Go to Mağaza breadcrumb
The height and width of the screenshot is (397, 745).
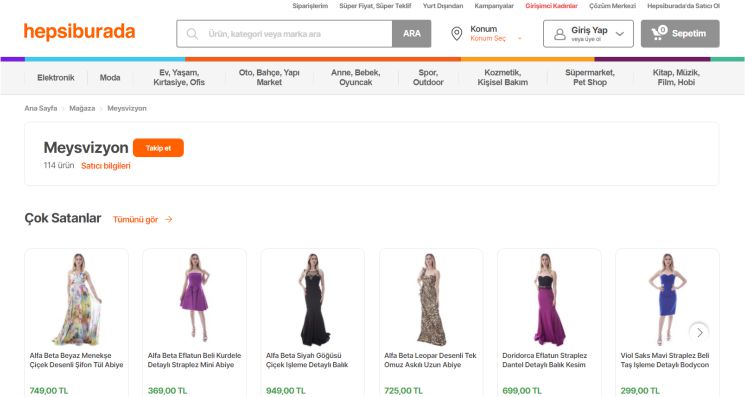[82, 108]
